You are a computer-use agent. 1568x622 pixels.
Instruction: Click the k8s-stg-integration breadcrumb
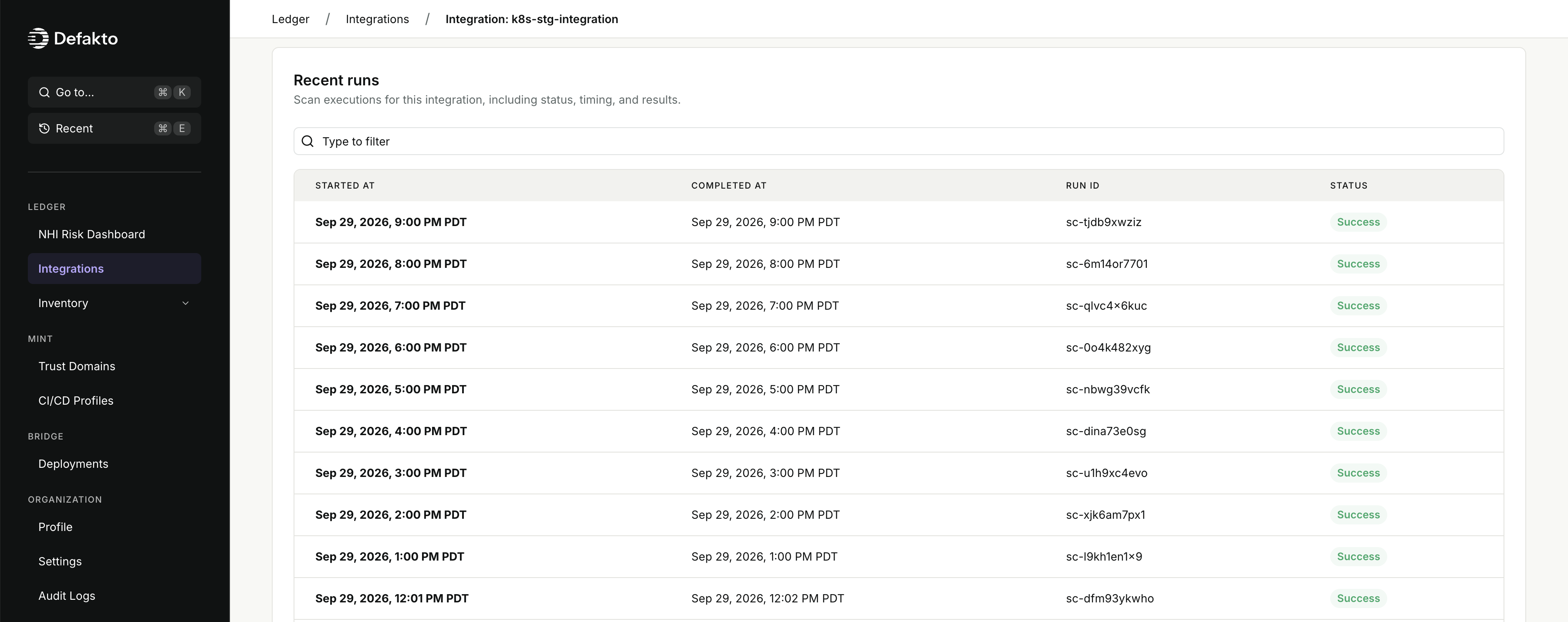coord(531,19)
